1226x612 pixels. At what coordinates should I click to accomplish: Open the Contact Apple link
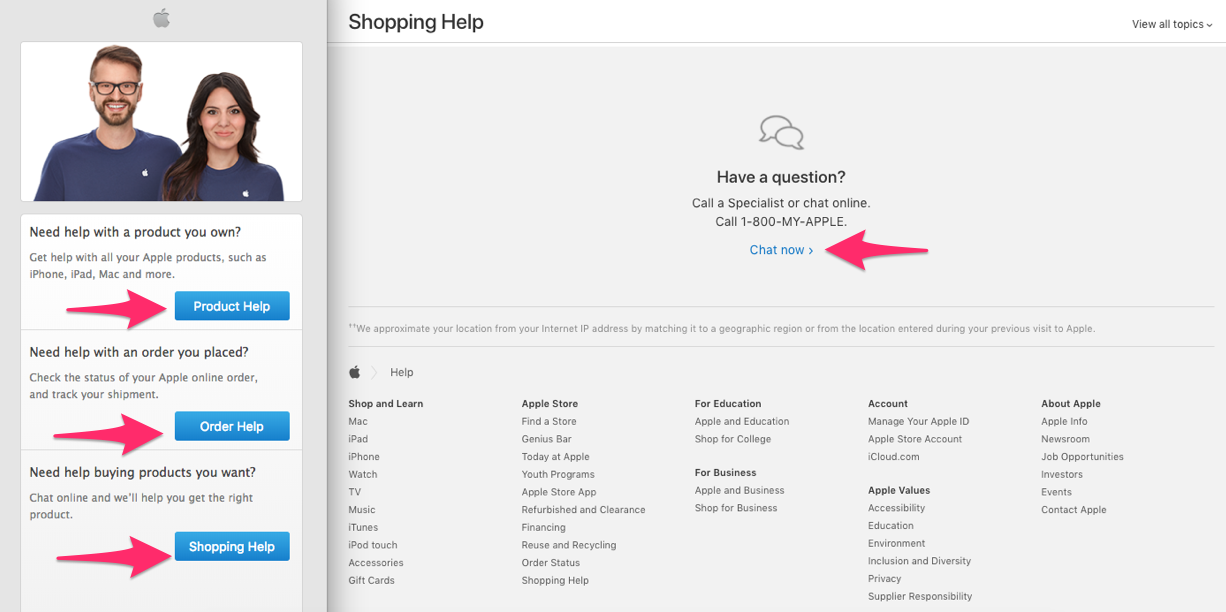[x=1073, y=510]
